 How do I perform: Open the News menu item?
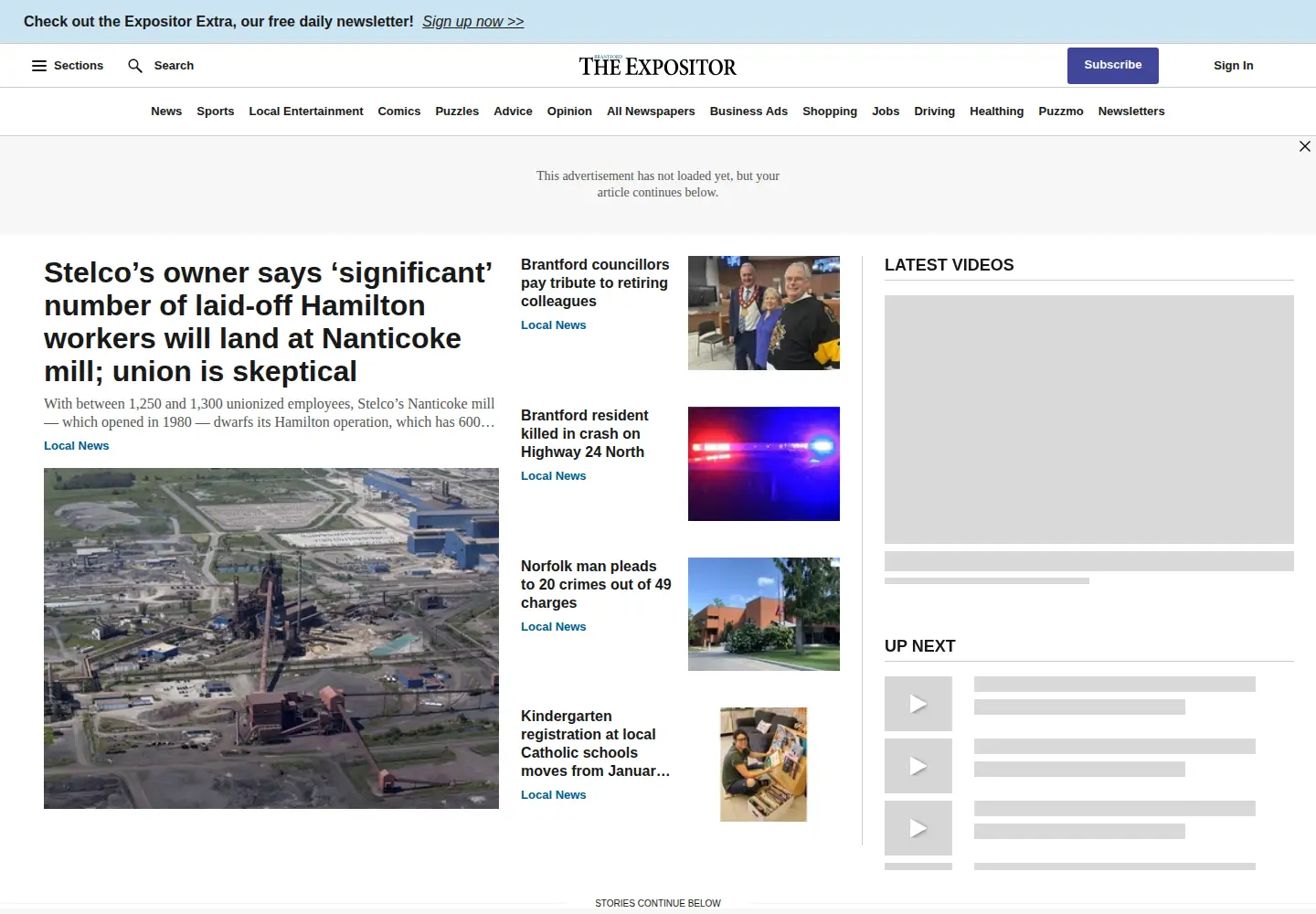pos(166,112)
